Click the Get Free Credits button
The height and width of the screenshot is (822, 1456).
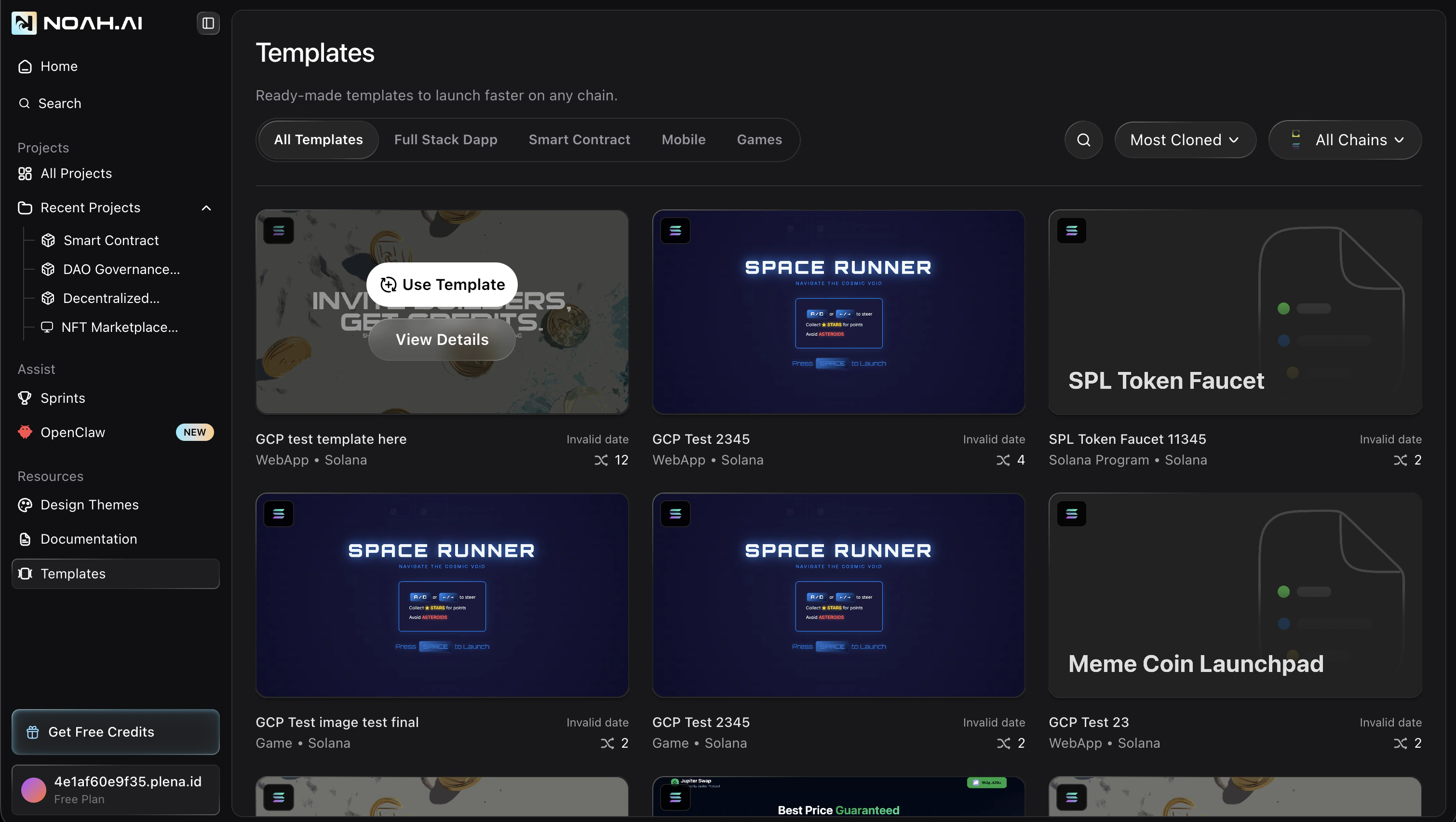click(115, 731)
